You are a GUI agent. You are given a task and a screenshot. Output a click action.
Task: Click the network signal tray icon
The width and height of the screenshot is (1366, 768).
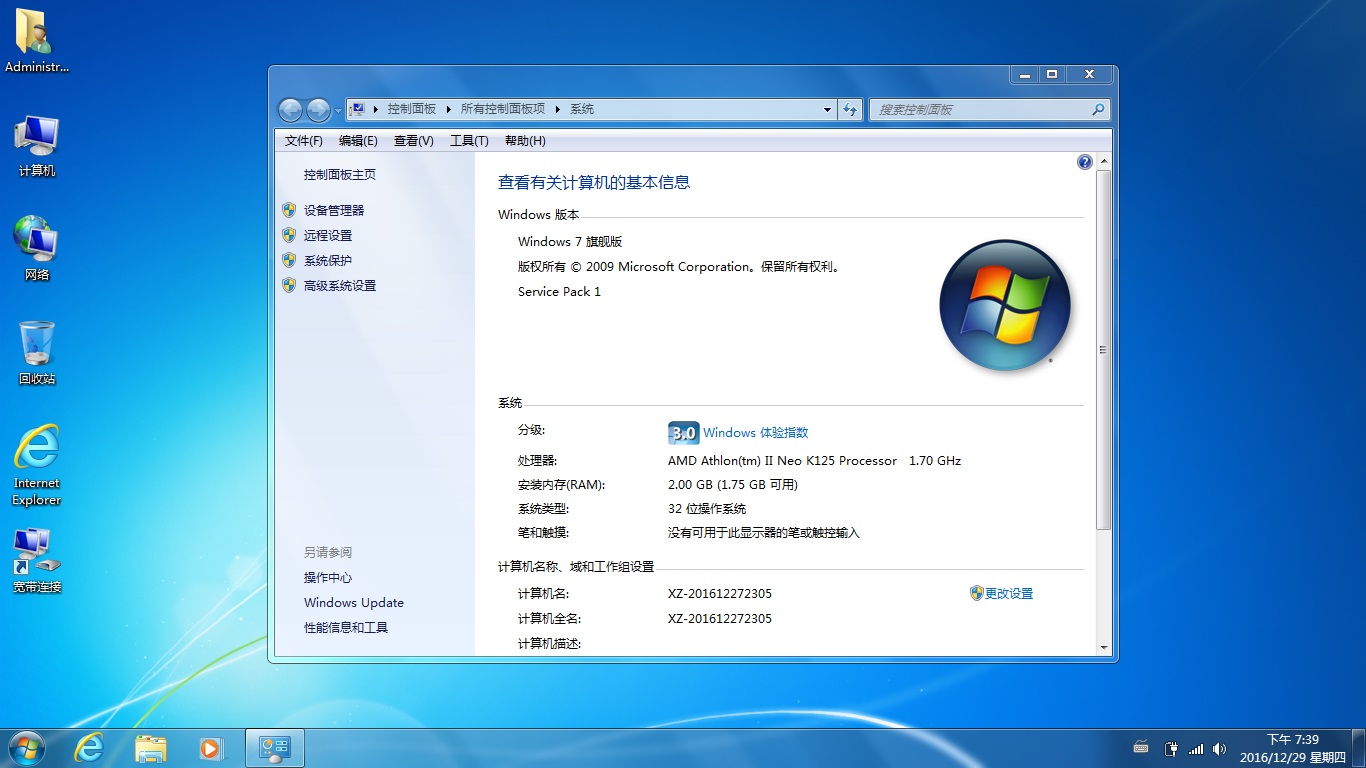(x=1196, y=748)
